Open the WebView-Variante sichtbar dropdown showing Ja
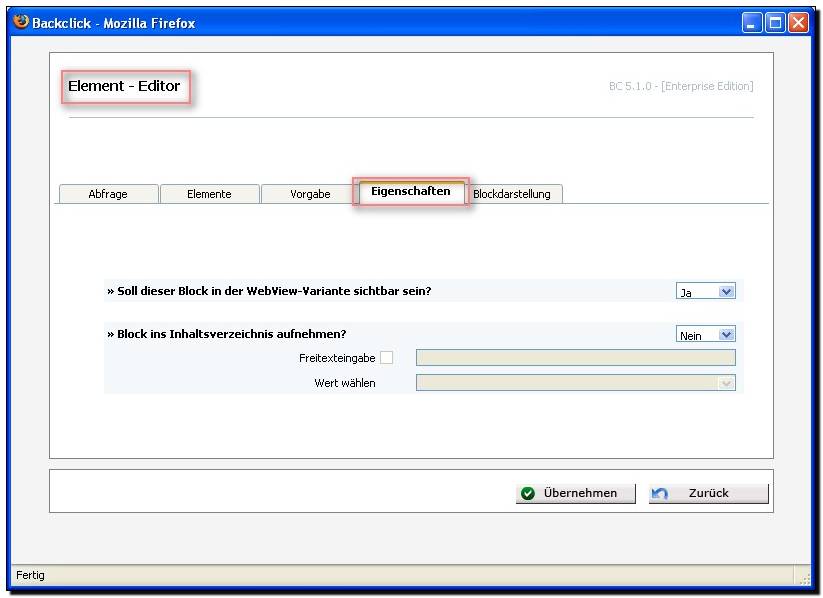This screenshot has height=598, width=823. point(705,291)
